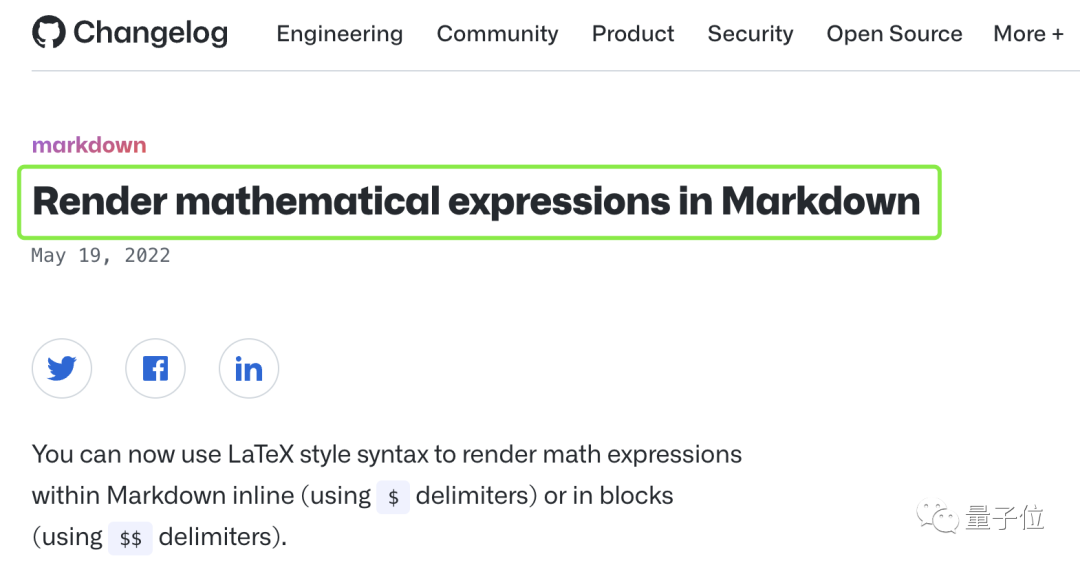Open the Render mathematical expressions headline
Image resolution: width=1080 pixels, height=565 pixels.
click(x=476, y=201)
